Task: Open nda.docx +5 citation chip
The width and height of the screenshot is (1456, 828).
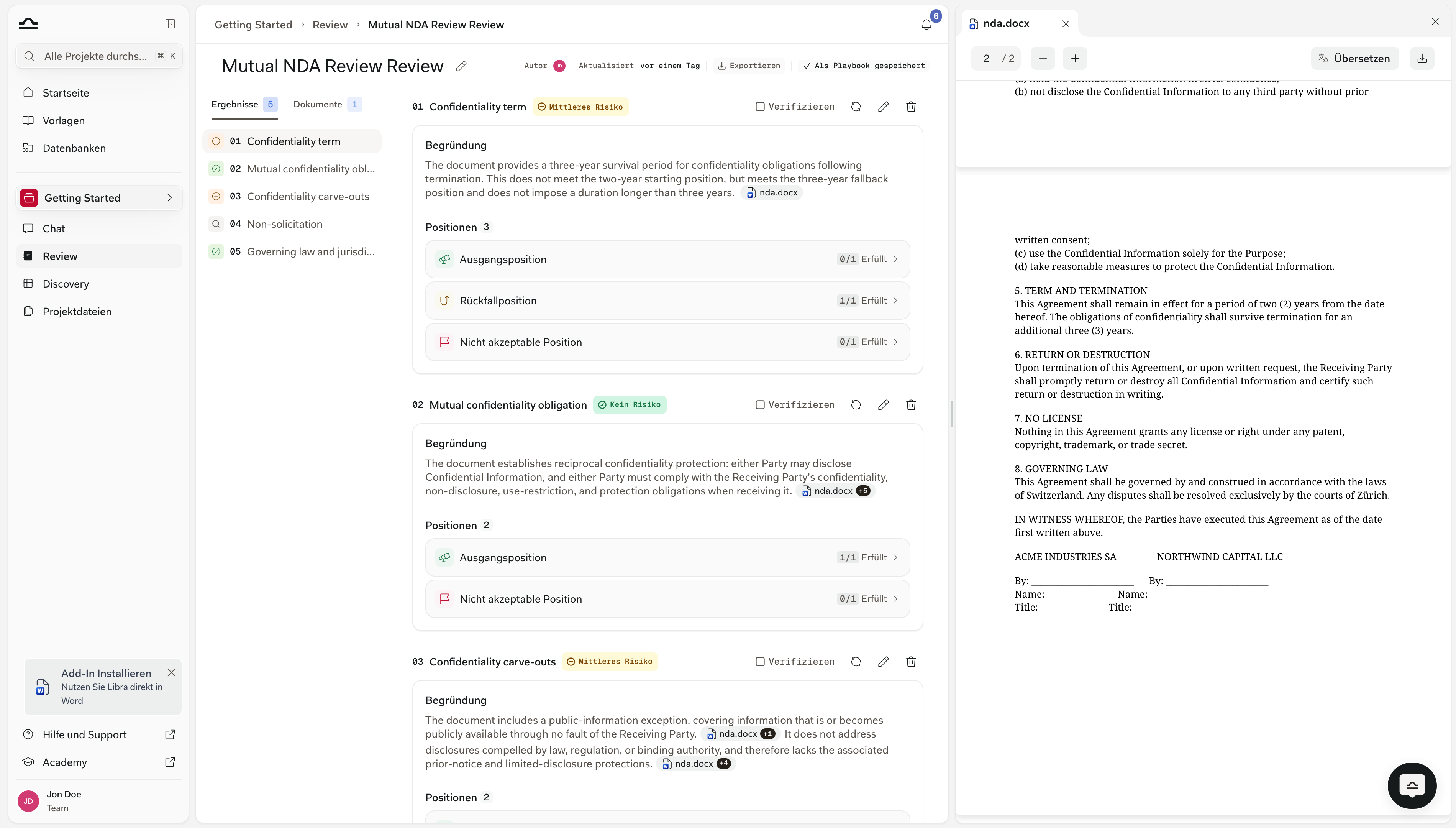Action: point(836,491)
